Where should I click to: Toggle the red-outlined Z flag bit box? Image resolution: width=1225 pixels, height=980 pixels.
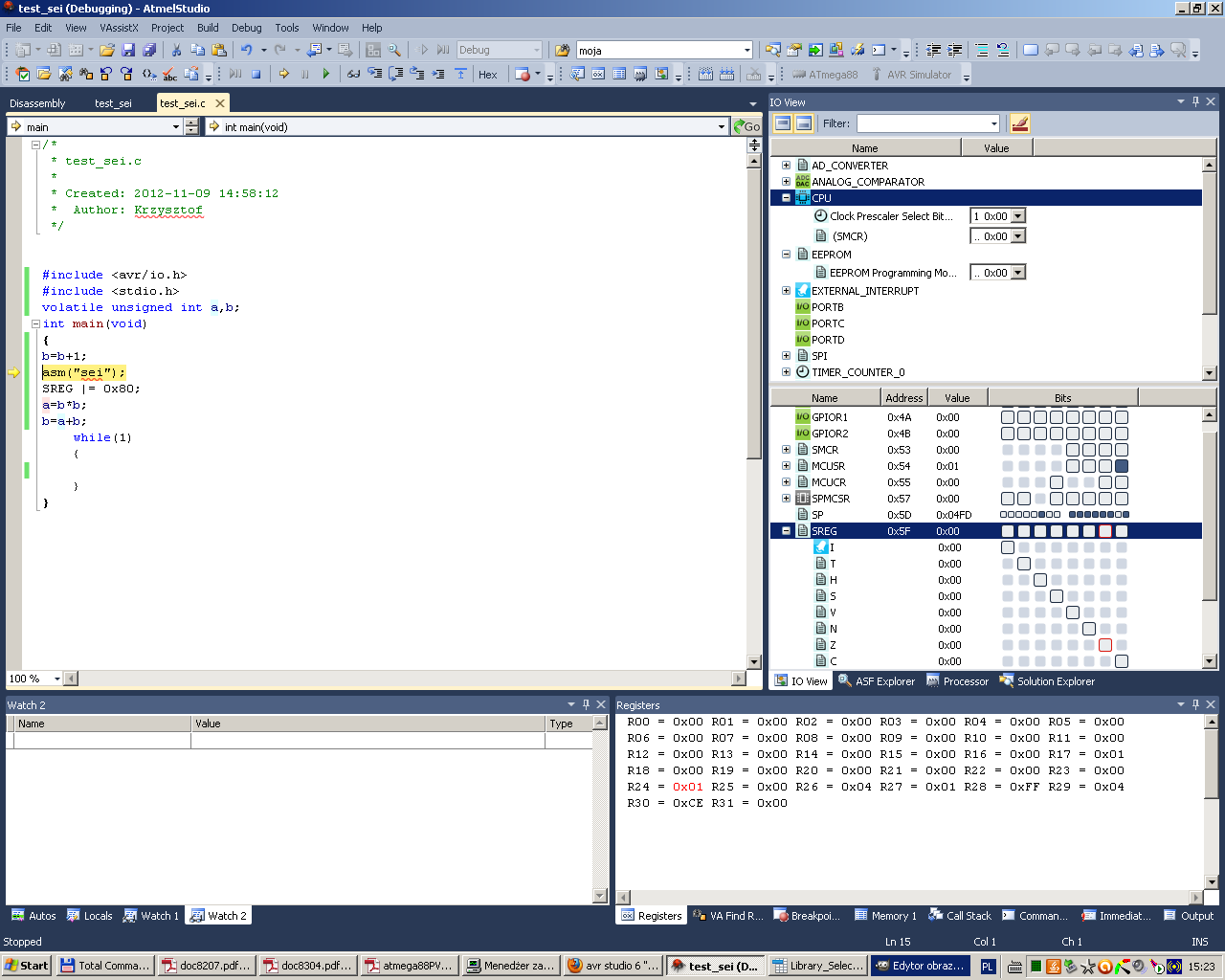1105,645
